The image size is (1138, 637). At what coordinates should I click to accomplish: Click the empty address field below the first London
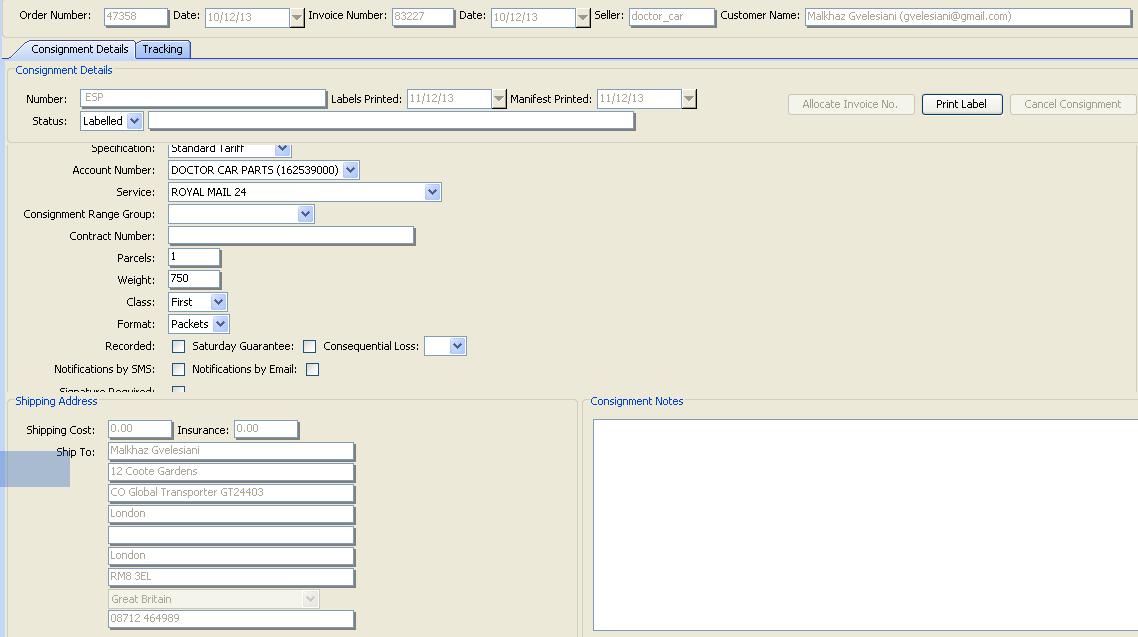232,535
